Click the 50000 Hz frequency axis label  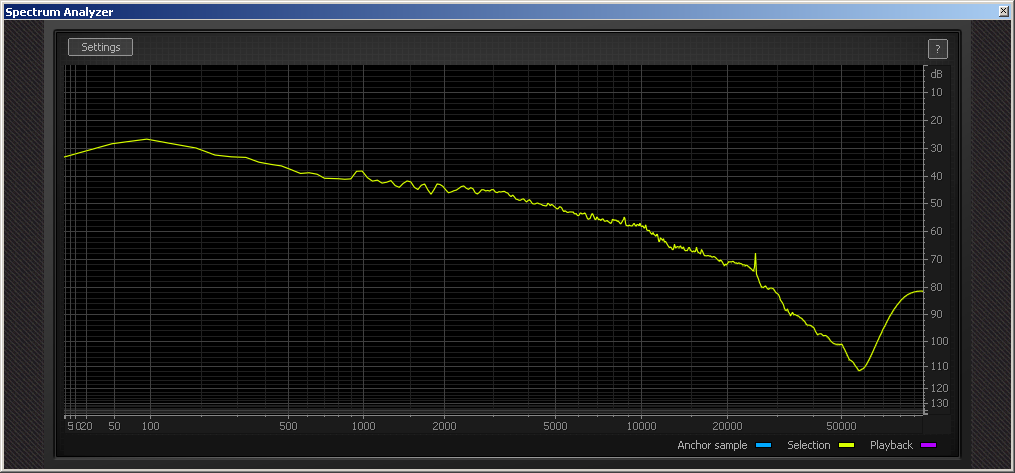[841, 426]
